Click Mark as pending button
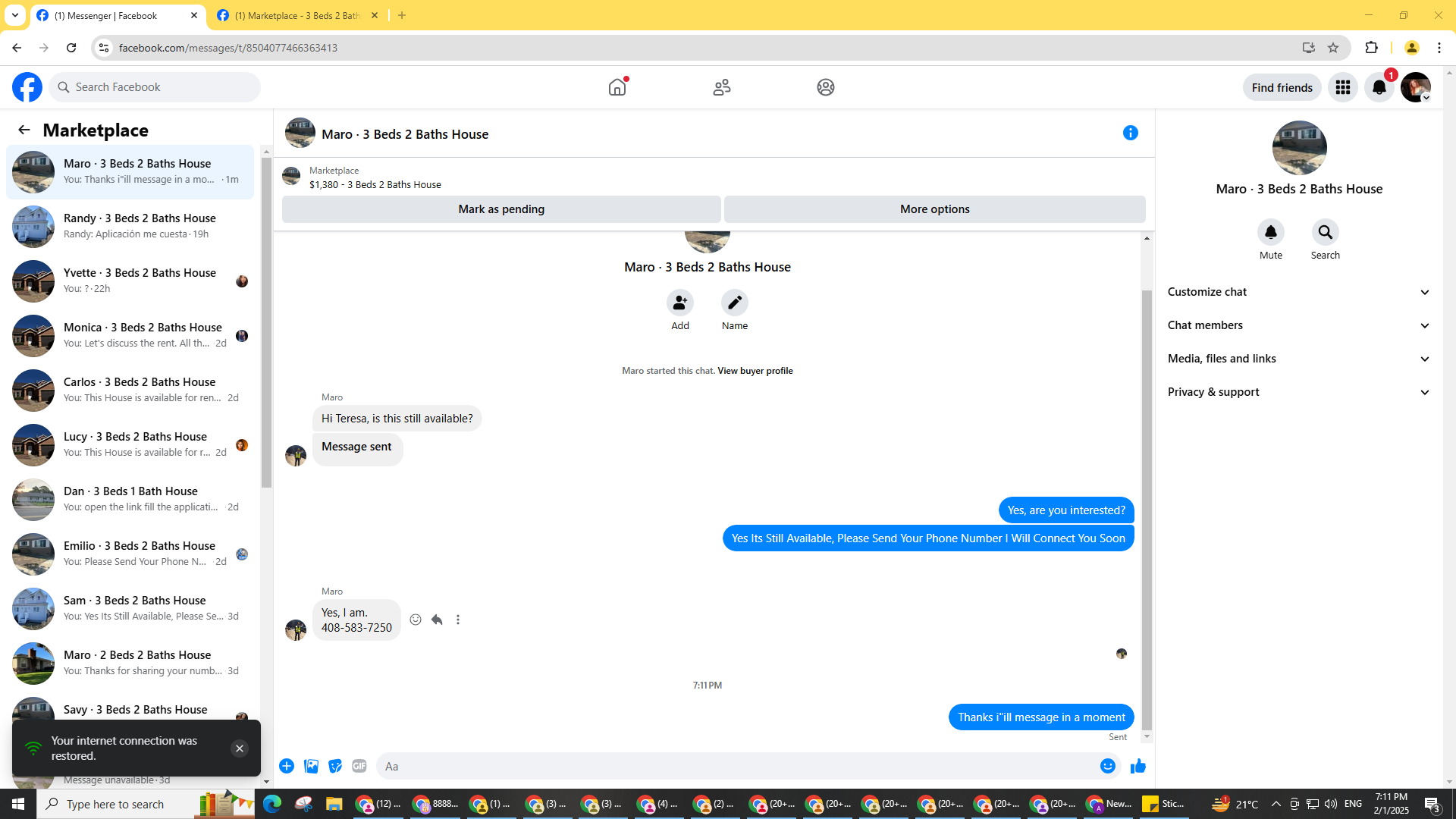The image size is (1456, 819). (x=501, y=209)
